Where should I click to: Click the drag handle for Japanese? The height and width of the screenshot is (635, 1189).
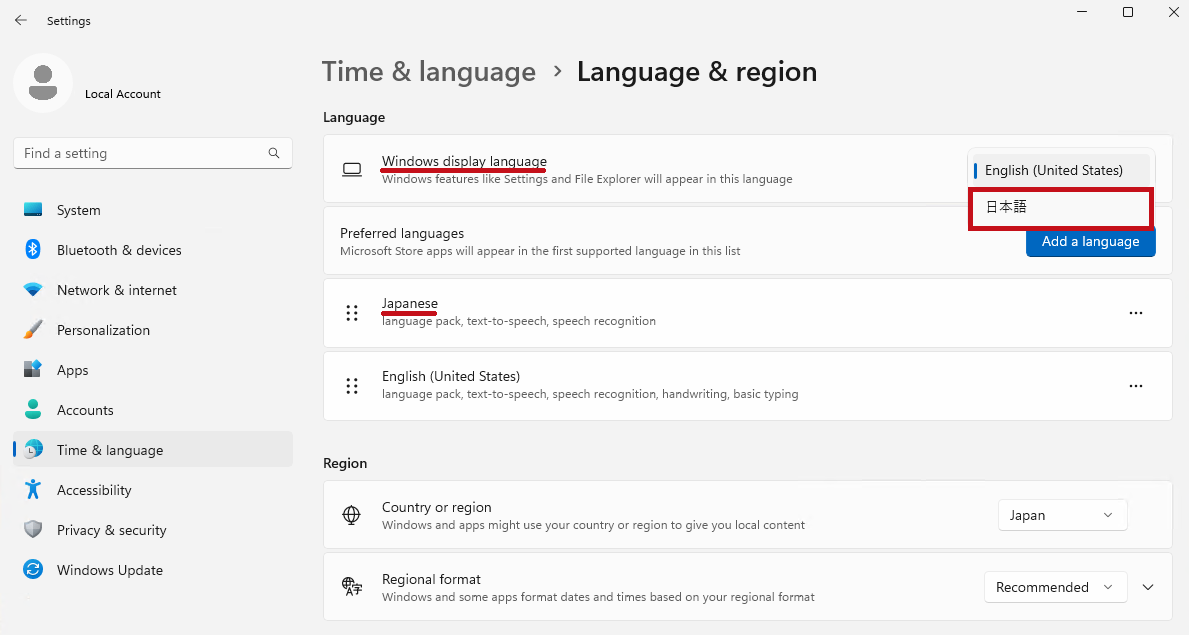(352, 313)
